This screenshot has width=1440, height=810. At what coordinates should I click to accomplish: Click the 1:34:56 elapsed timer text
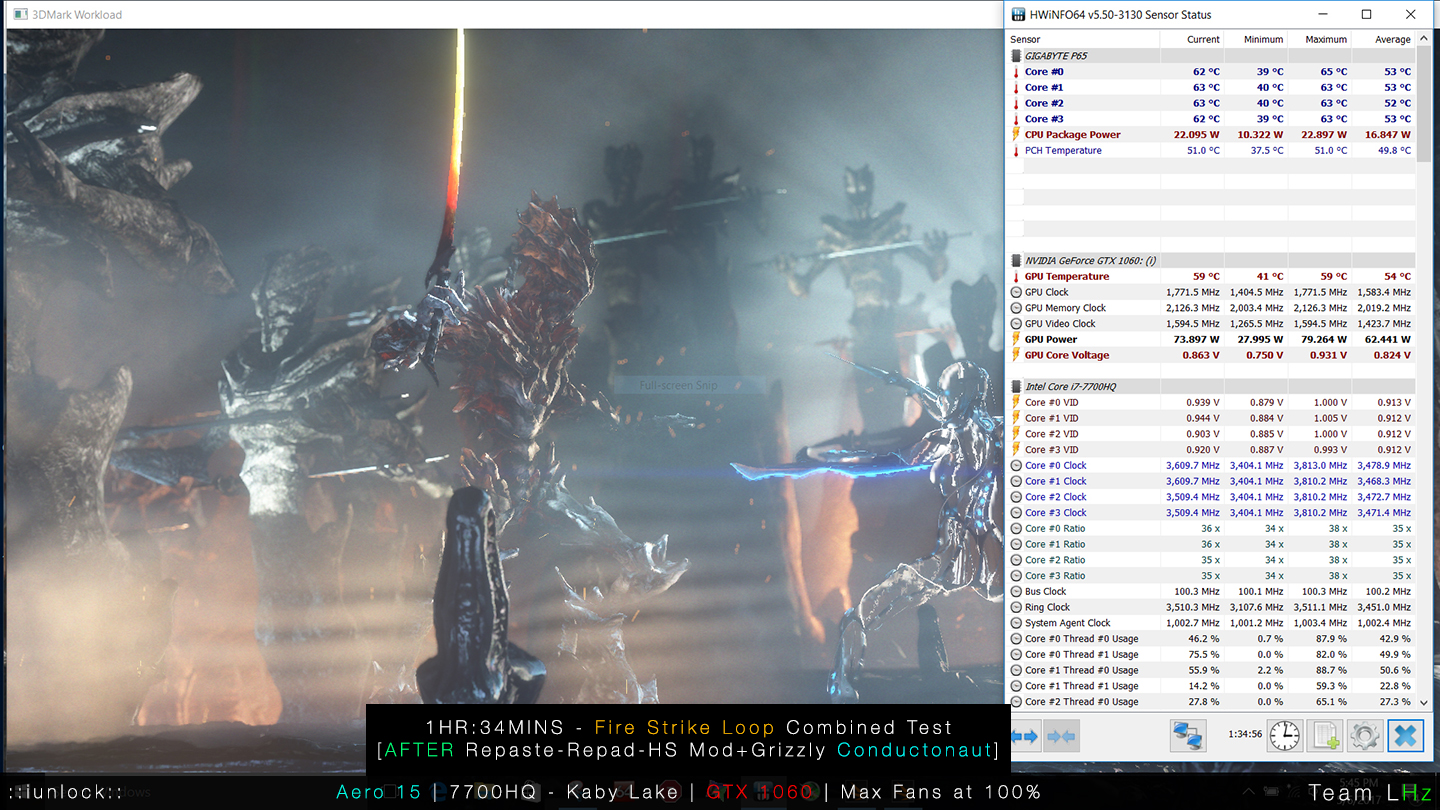click(x=1244, y=735)
